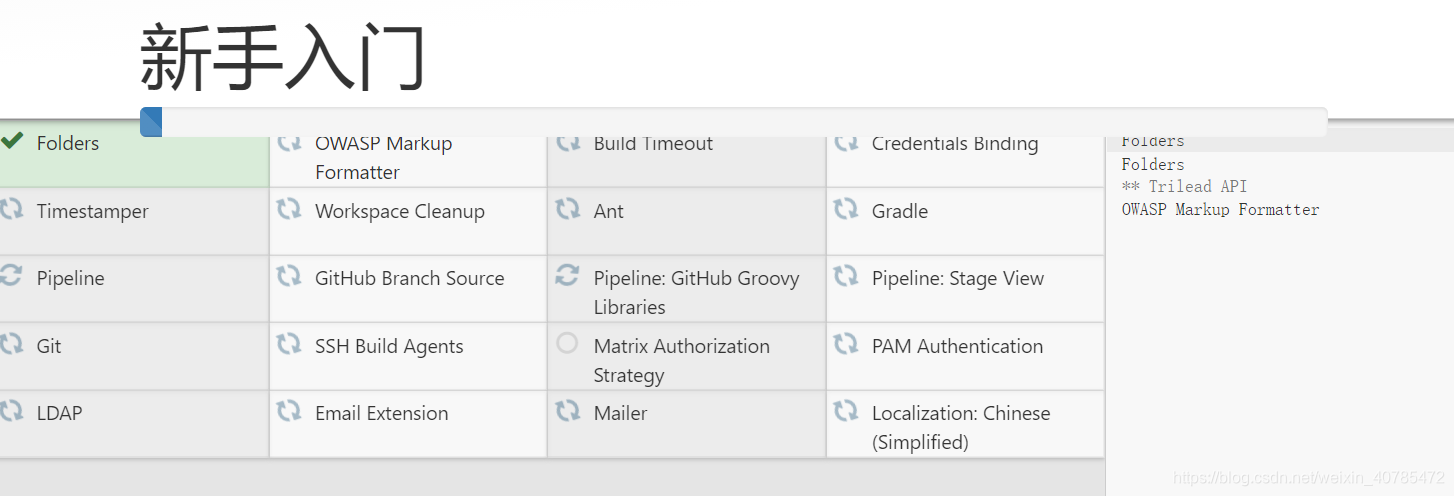Image resolution: width=1454 pixels, height=496 pixels.
Task: Click the sync icon next to PAM Authentication
Action: click(846, 344)
